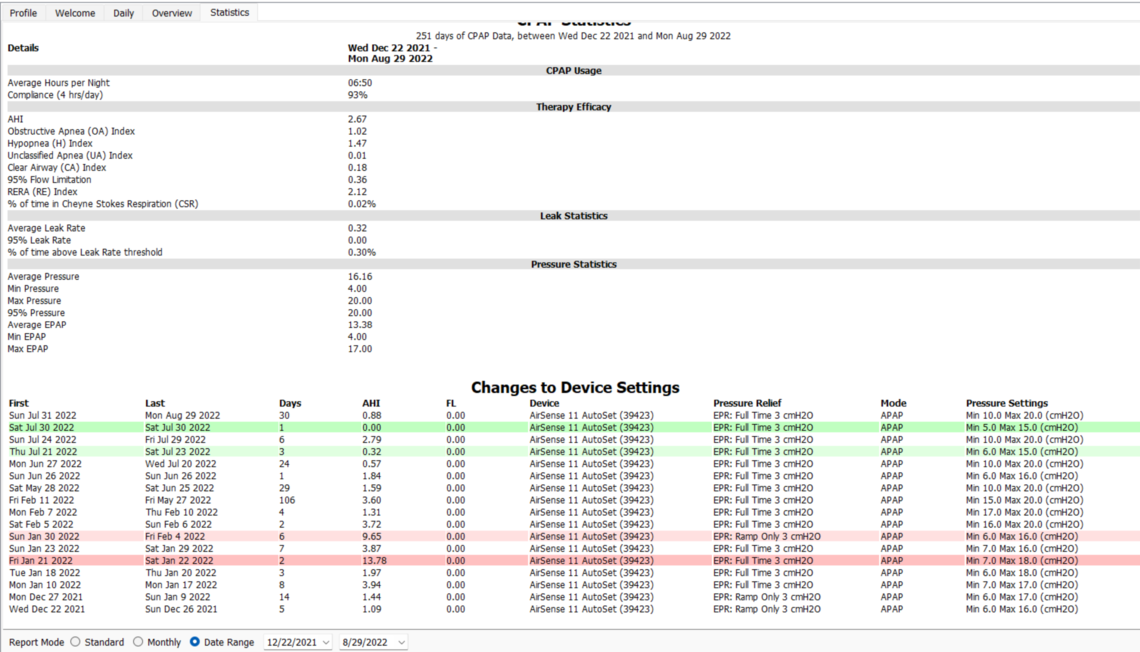Open the end date dropdown showing 8/29/2022
The width and height of the screenshot is (1140, 652).
click(x=372, y=643)
